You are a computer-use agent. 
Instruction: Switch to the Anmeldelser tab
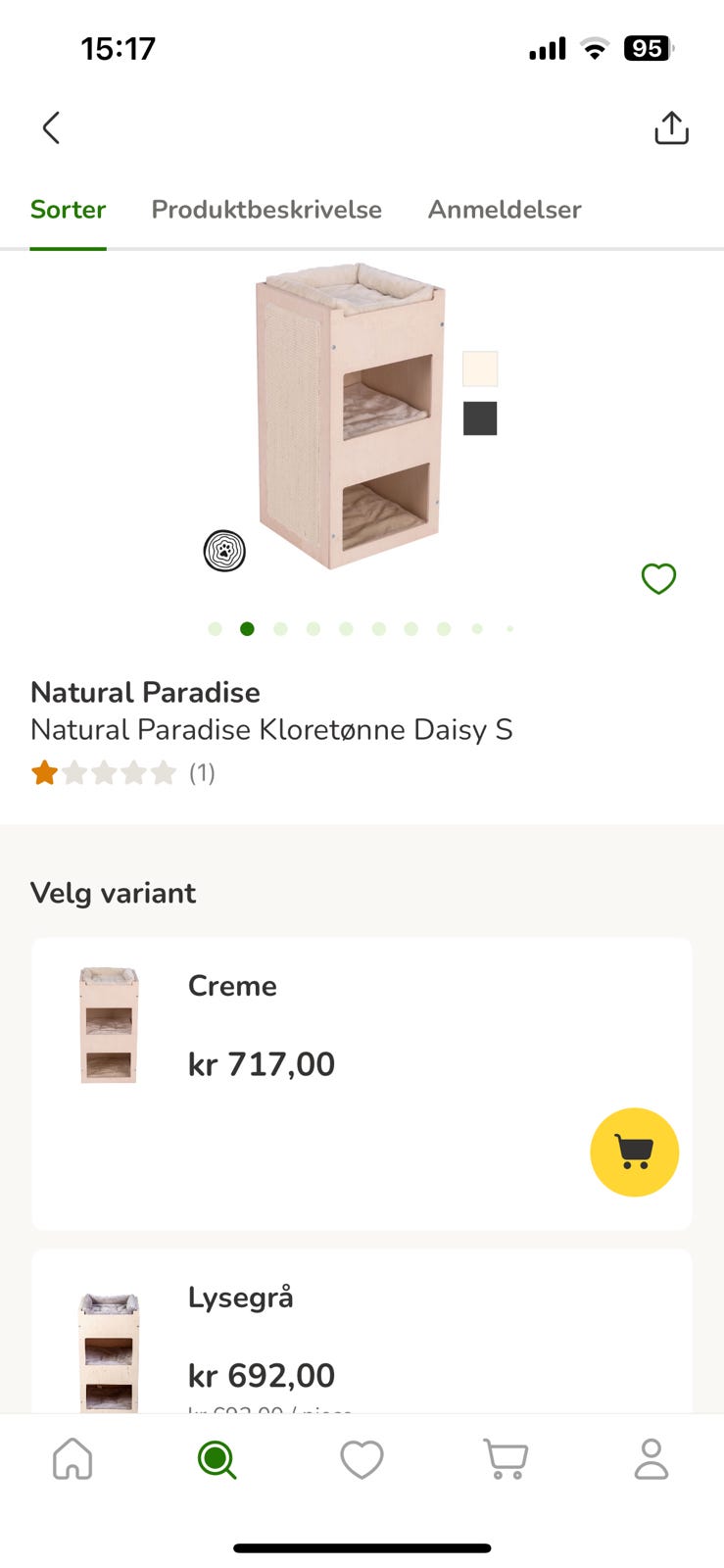(505, 209)
